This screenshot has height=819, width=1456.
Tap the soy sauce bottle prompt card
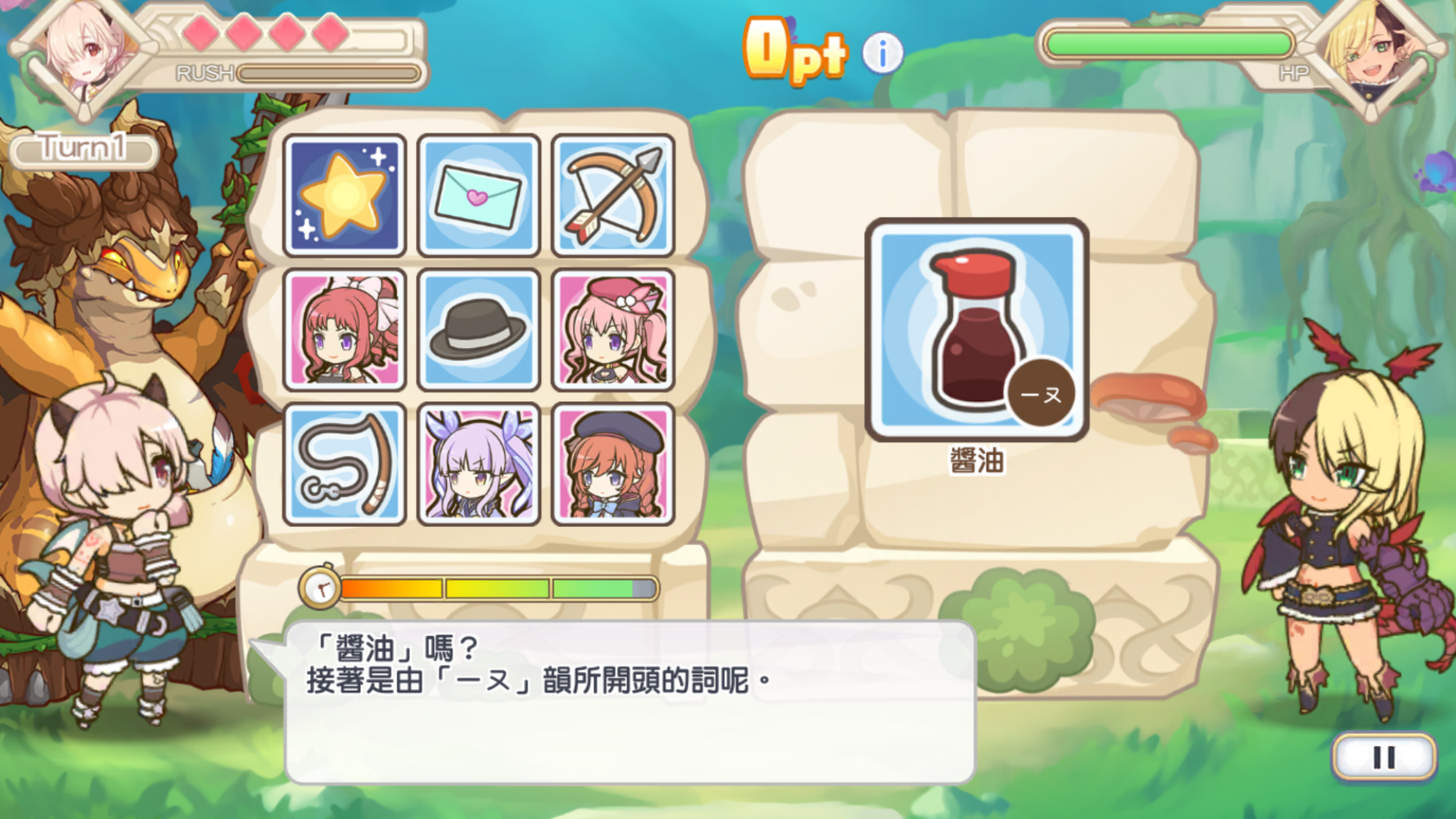coord(976,330)
